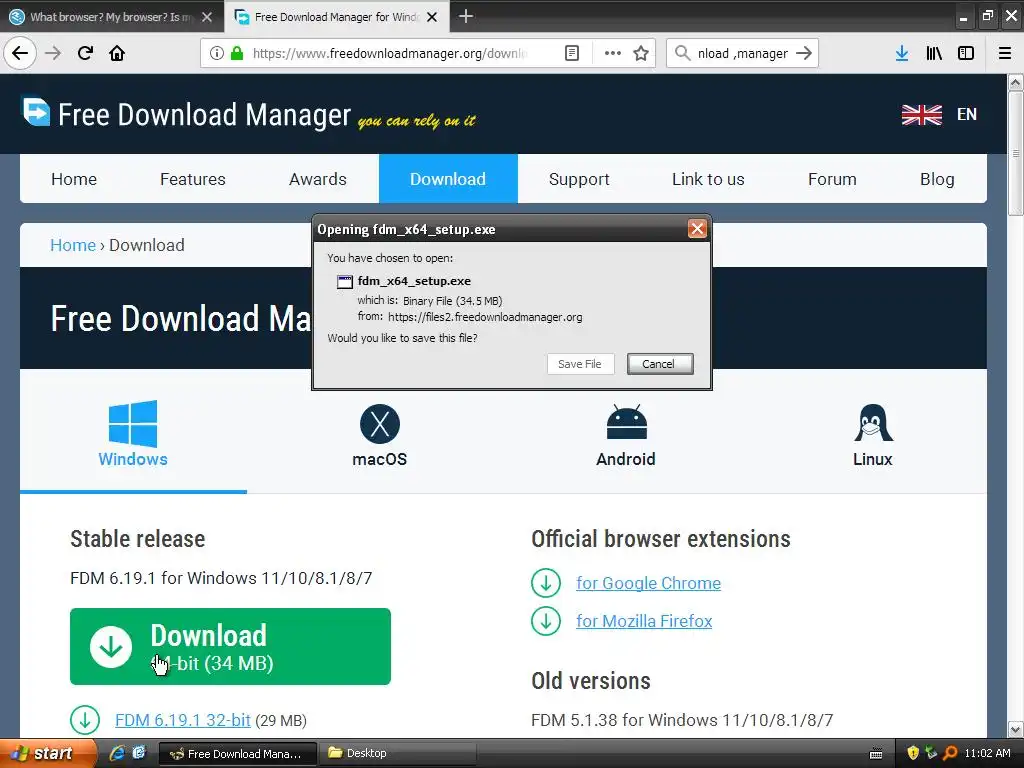Open the on-screen keyboard tray icon

click(x=876, y=754)
